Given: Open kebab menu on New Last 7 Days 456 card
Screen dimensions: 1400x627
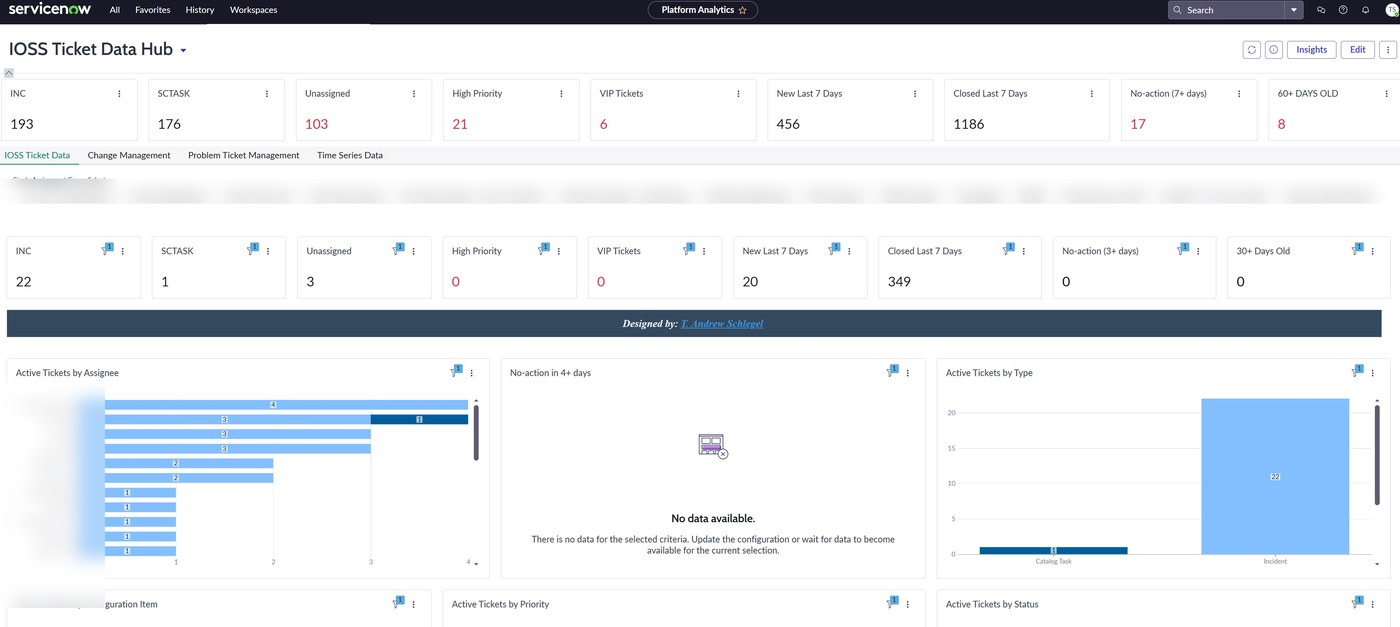Looking at the screenshot, I should coord(915,94).
